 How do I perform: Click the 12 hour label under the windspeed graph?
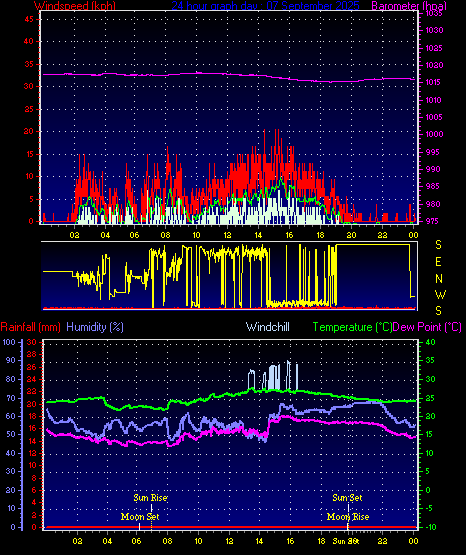[227, 235]
